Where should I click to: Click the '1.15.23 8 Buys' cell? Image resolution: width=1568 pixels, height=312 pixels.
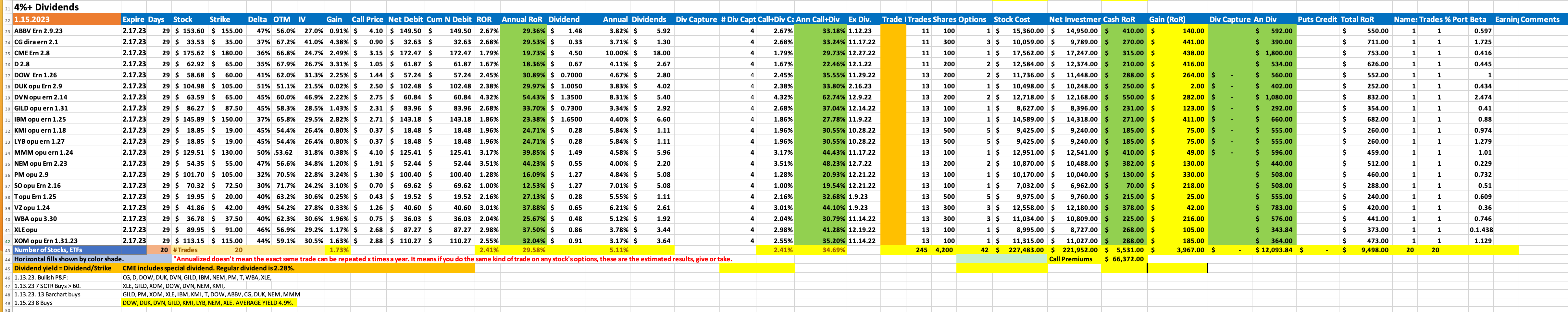tap(67, 303)
